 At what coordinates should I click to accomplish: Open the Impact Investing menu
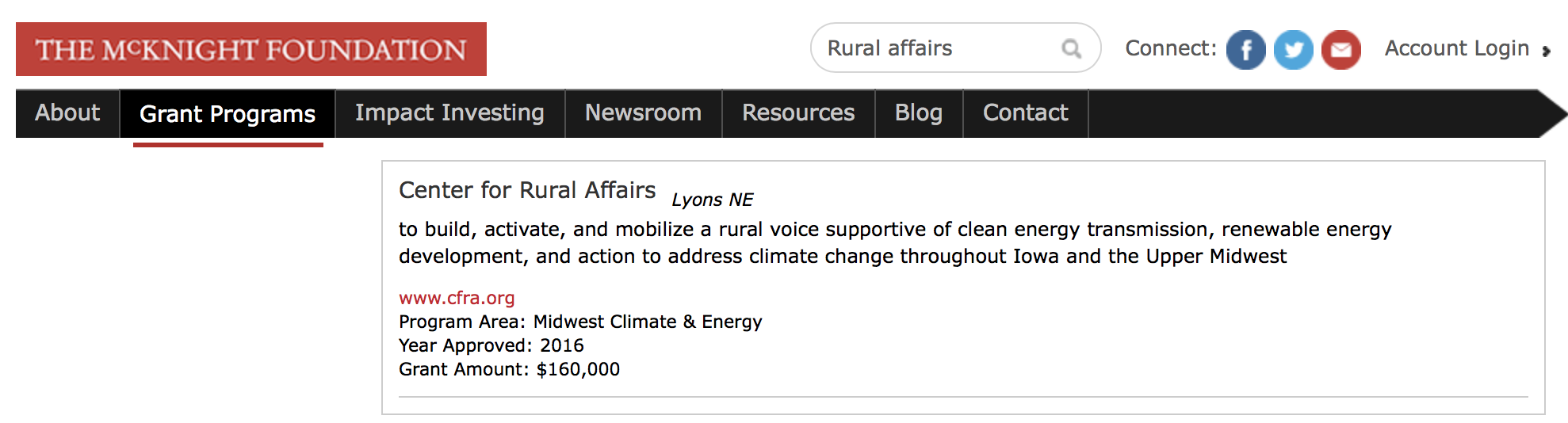pyautogui.click(x=449, y=113)
